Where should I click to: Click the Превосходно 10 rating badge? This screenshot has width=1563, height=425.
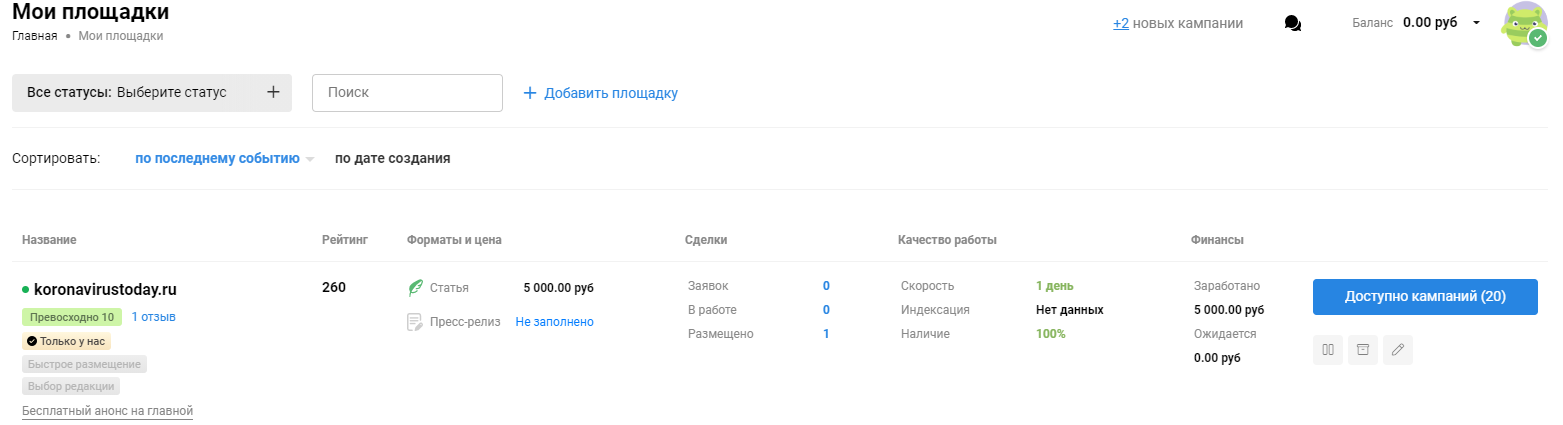click(x=71, y=317)
